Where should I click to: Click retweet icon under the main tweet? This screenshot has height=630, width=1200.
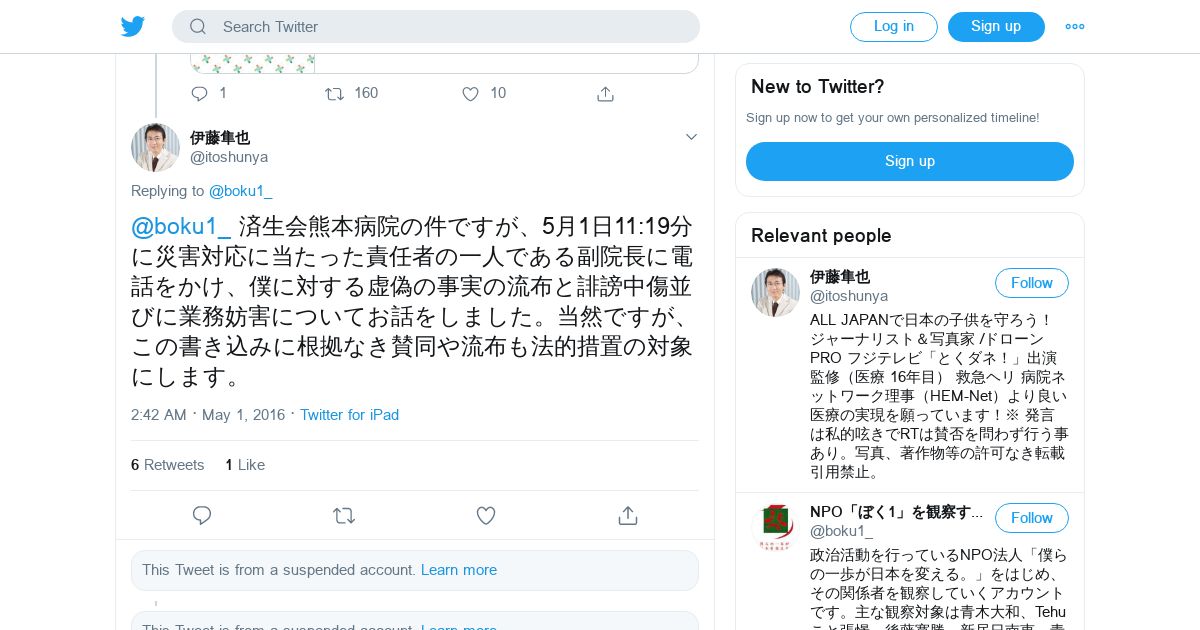point(344,516)
